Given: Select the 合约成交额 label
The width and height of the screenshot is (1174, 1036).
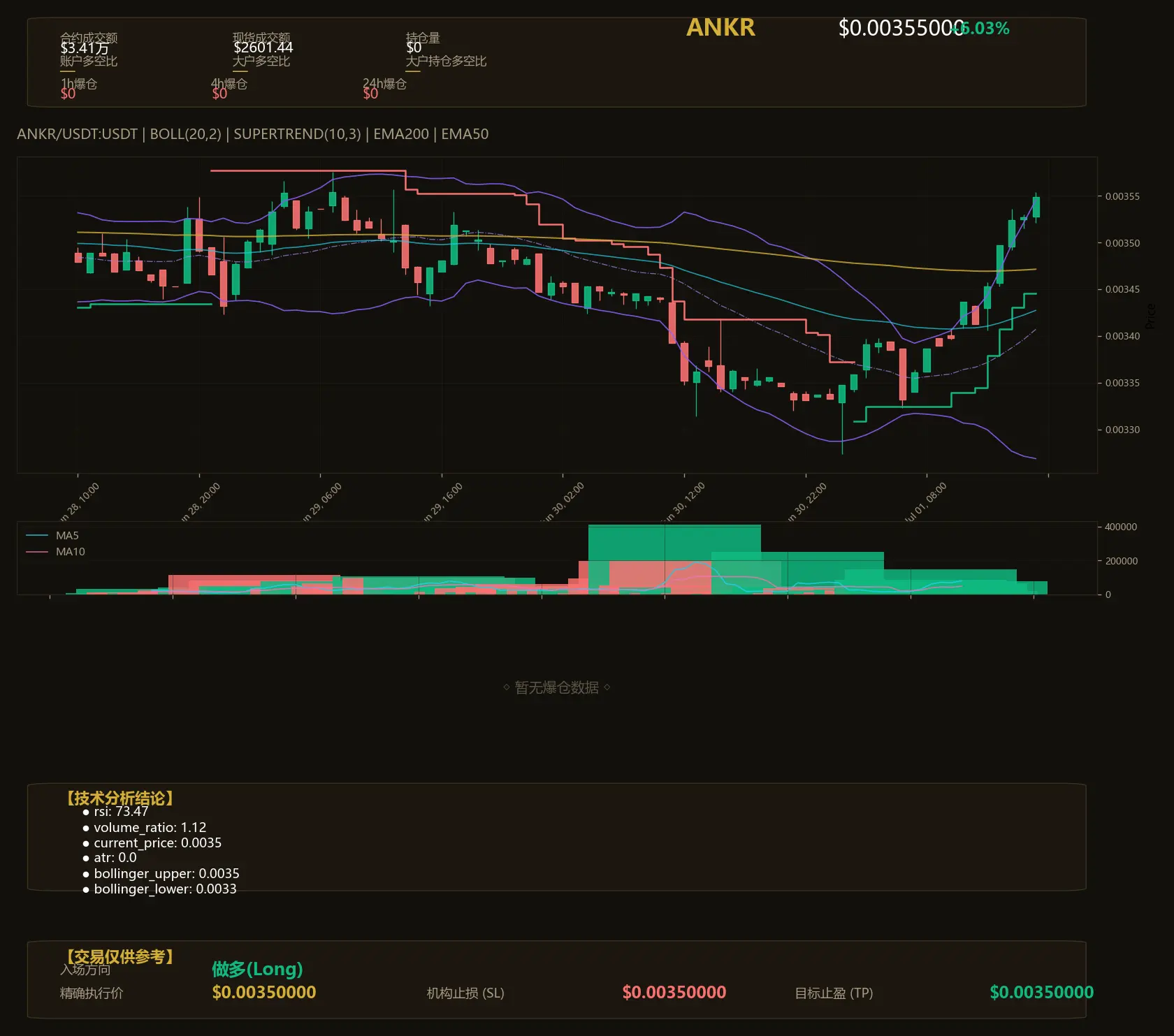Looking at the screenshot, I should point(89,38).
